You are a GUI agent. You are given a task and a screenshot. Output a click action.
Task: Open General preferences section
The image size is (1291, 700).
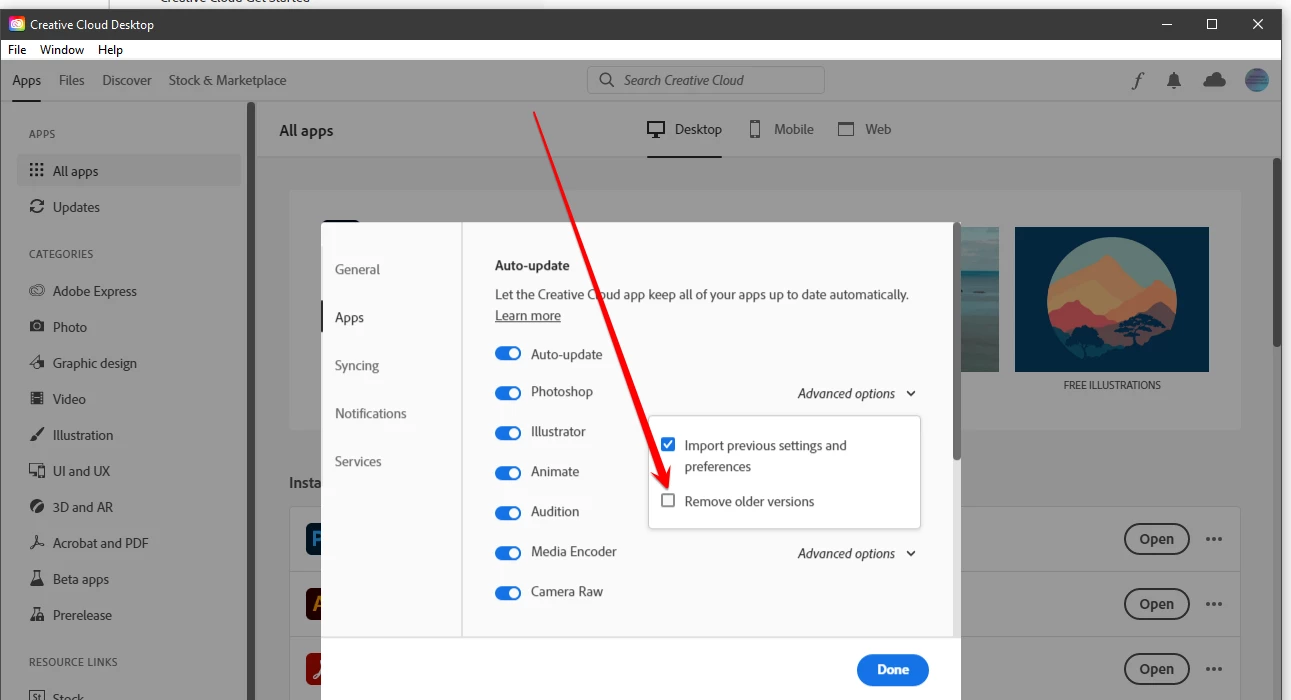point(357,269)
